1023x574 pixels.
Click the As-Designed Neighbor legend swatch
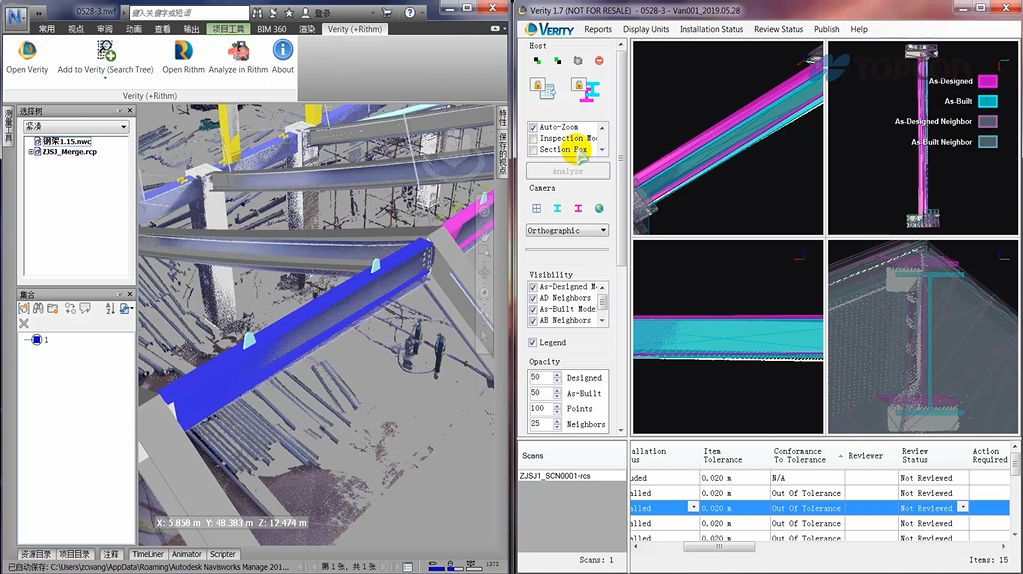pos(988,121)
